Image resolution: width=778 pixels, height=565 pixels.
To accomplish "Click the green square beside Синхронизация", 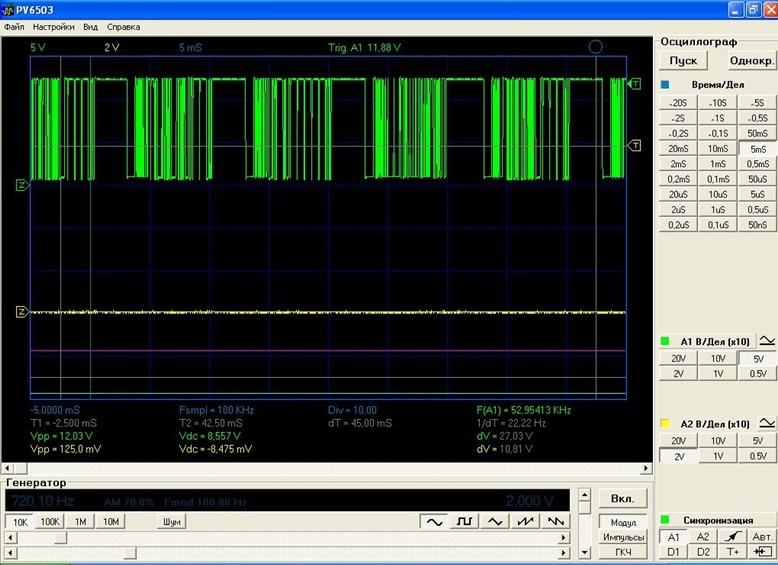I will point(665,520).
